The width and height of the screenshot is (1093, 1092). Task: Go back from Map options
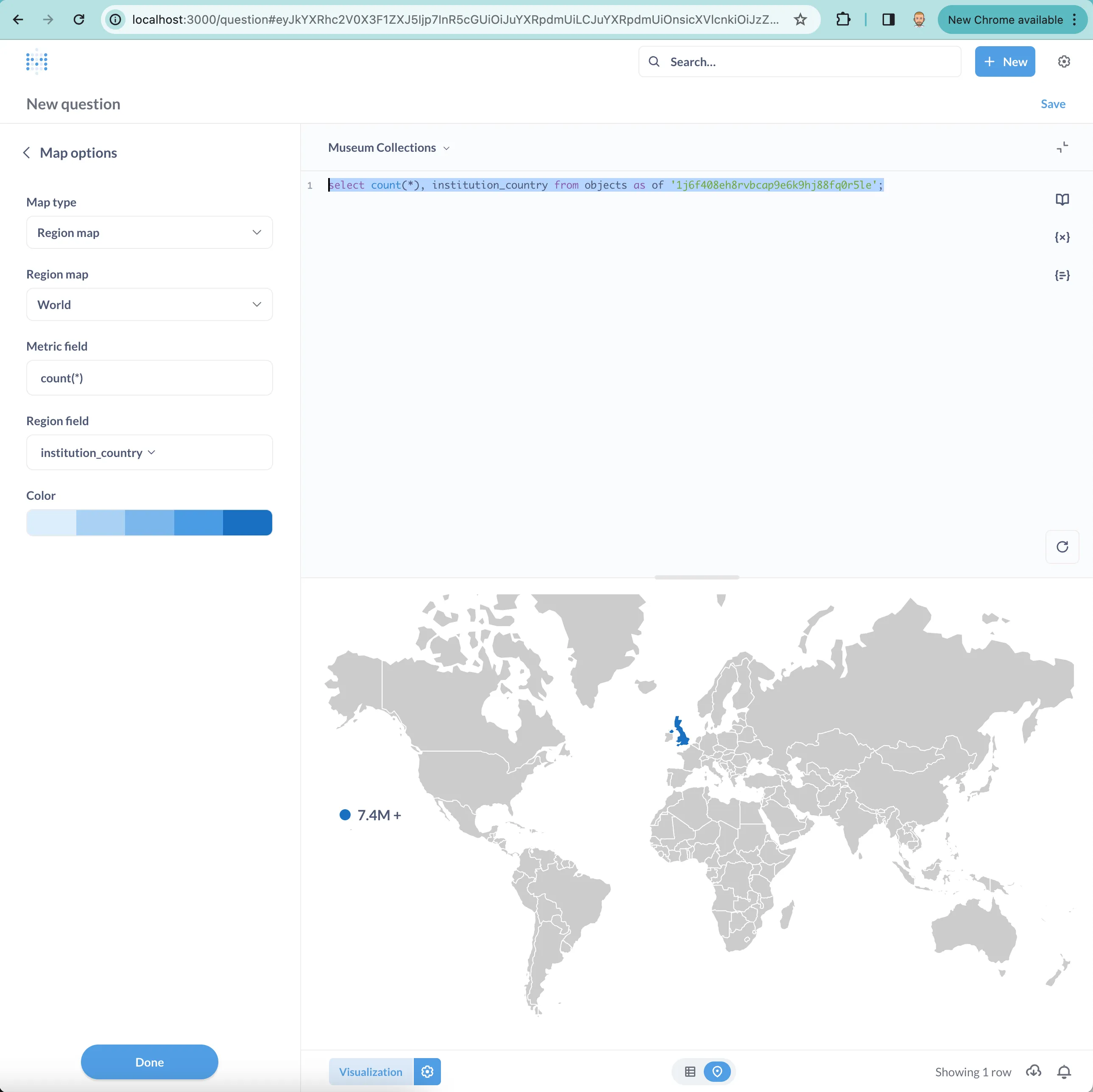(27, 153)
